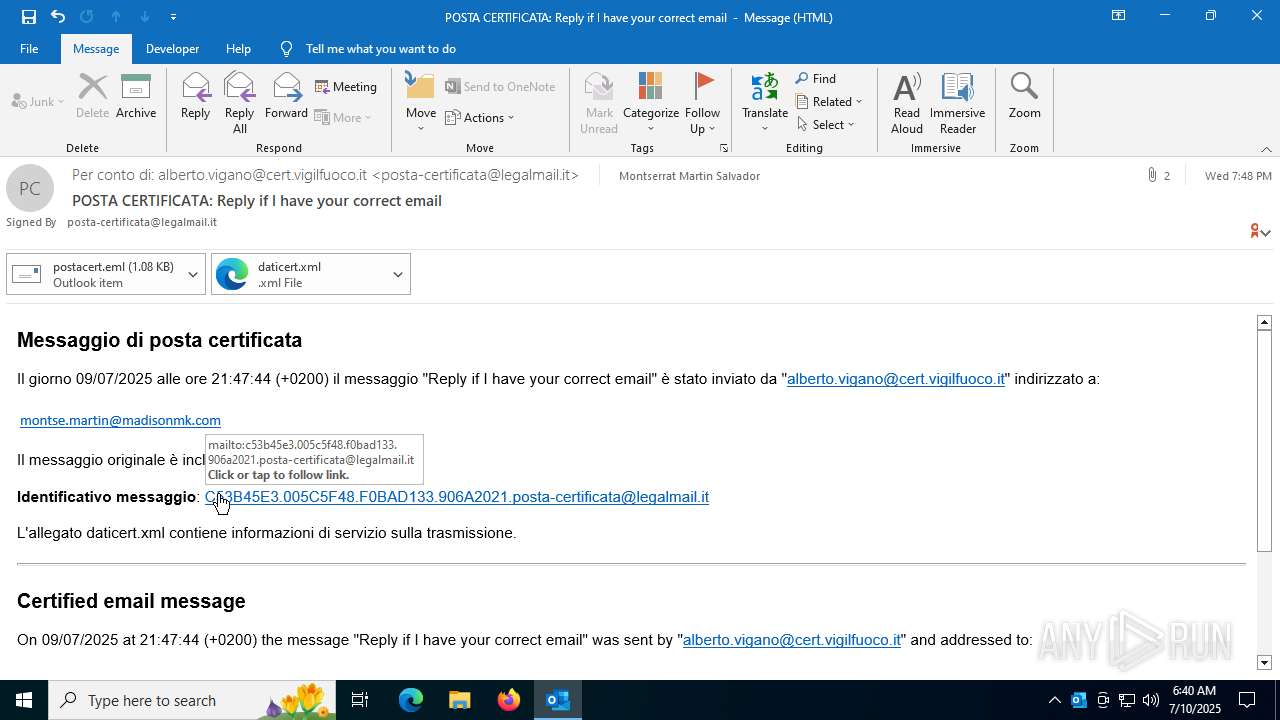Image resolution: width=1280 pixels, height=720 pixels.
Task: Expand the message header chevron
Action: [x=1266, y=232]
